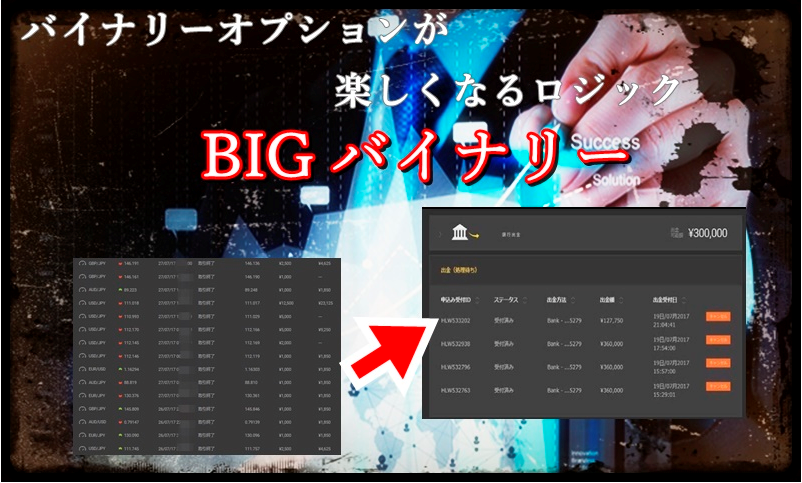The height and width of the screenshot is (483, 802).
Task: Click the bank withdrawal icon
Action: tap(462, 234)
